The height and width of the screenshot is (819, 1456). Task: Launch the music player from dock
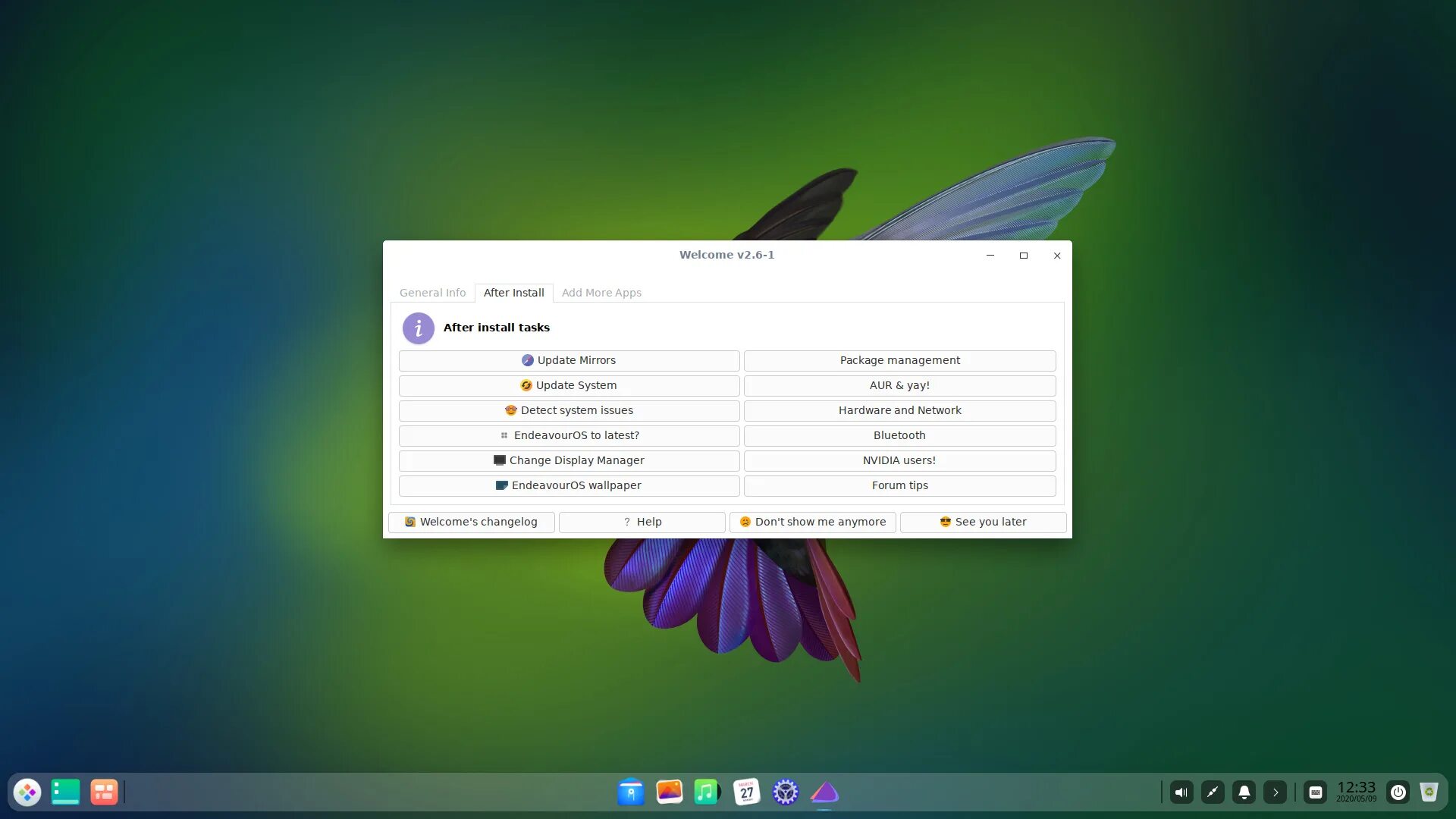tap(707, 792)
